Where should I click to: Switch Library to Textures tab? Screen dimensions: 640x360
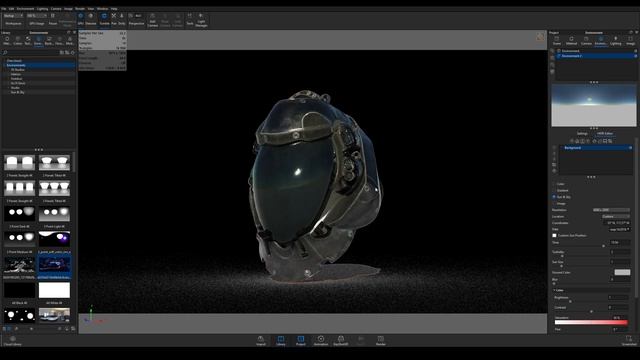28,40
